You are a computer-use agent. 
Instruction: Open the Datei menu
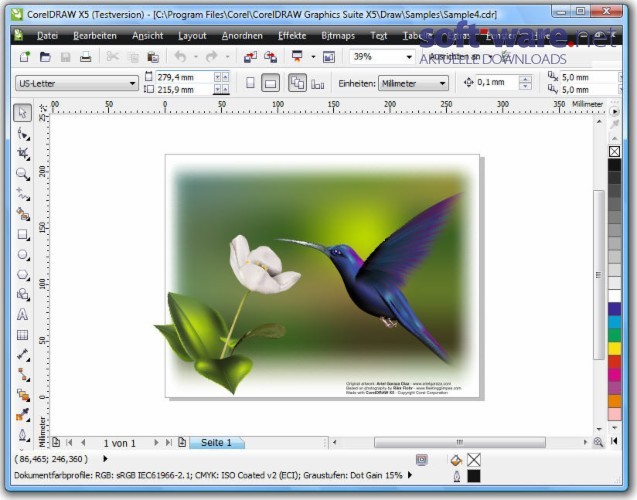pos(47,36)
